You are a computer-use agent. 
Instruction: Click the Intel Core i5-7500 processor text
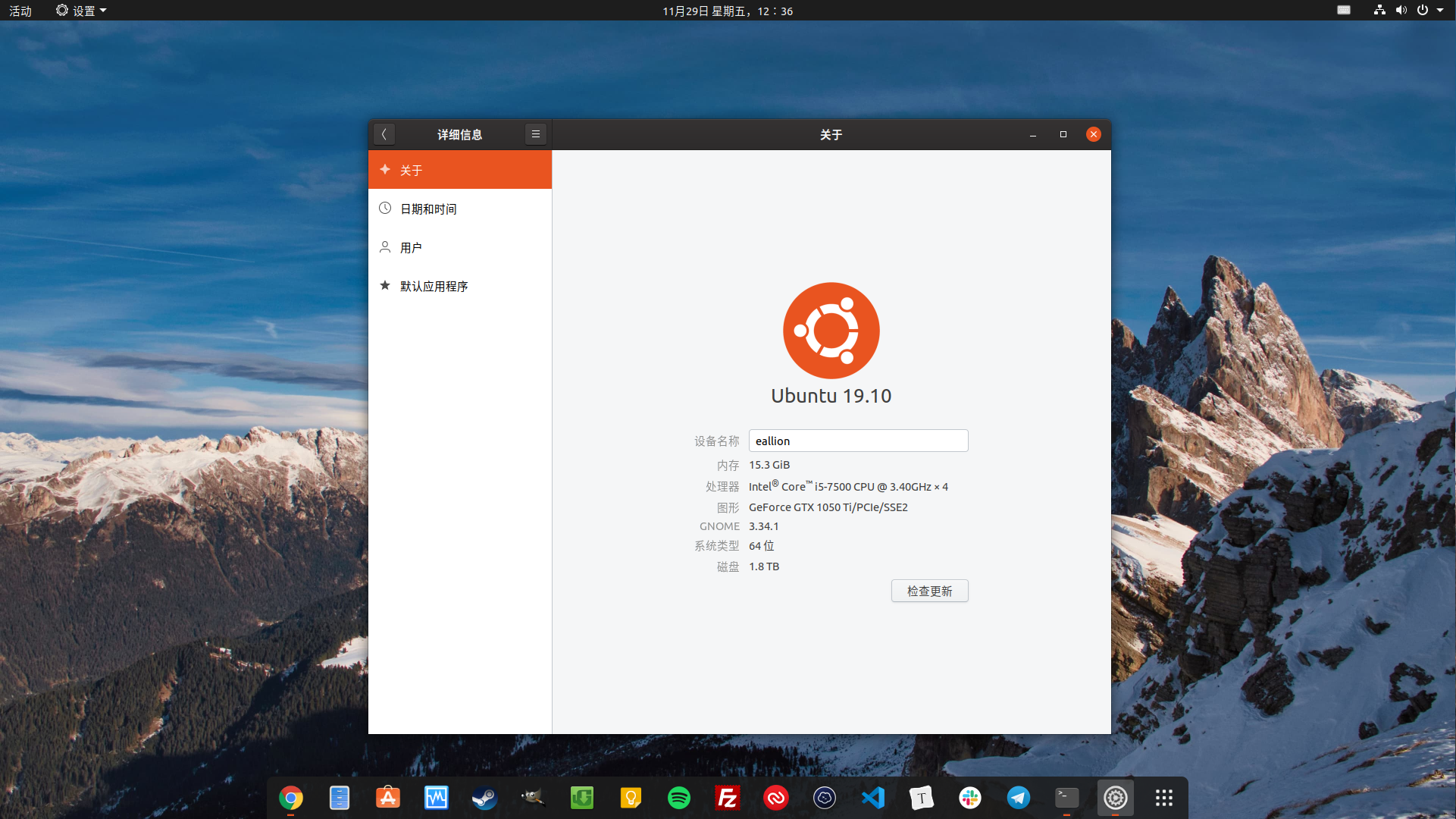pyautogui.click(x=848, y=486)
